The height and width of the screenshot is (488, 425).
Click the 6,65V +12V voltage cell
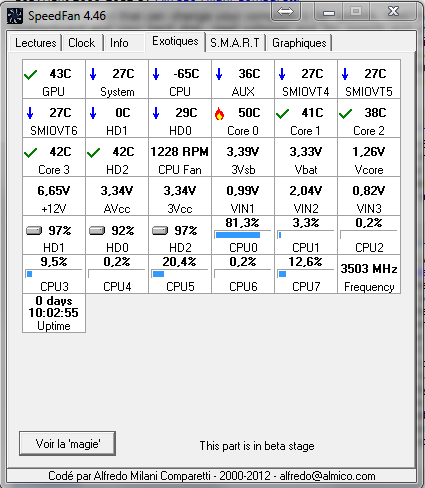tap(54, 196)
